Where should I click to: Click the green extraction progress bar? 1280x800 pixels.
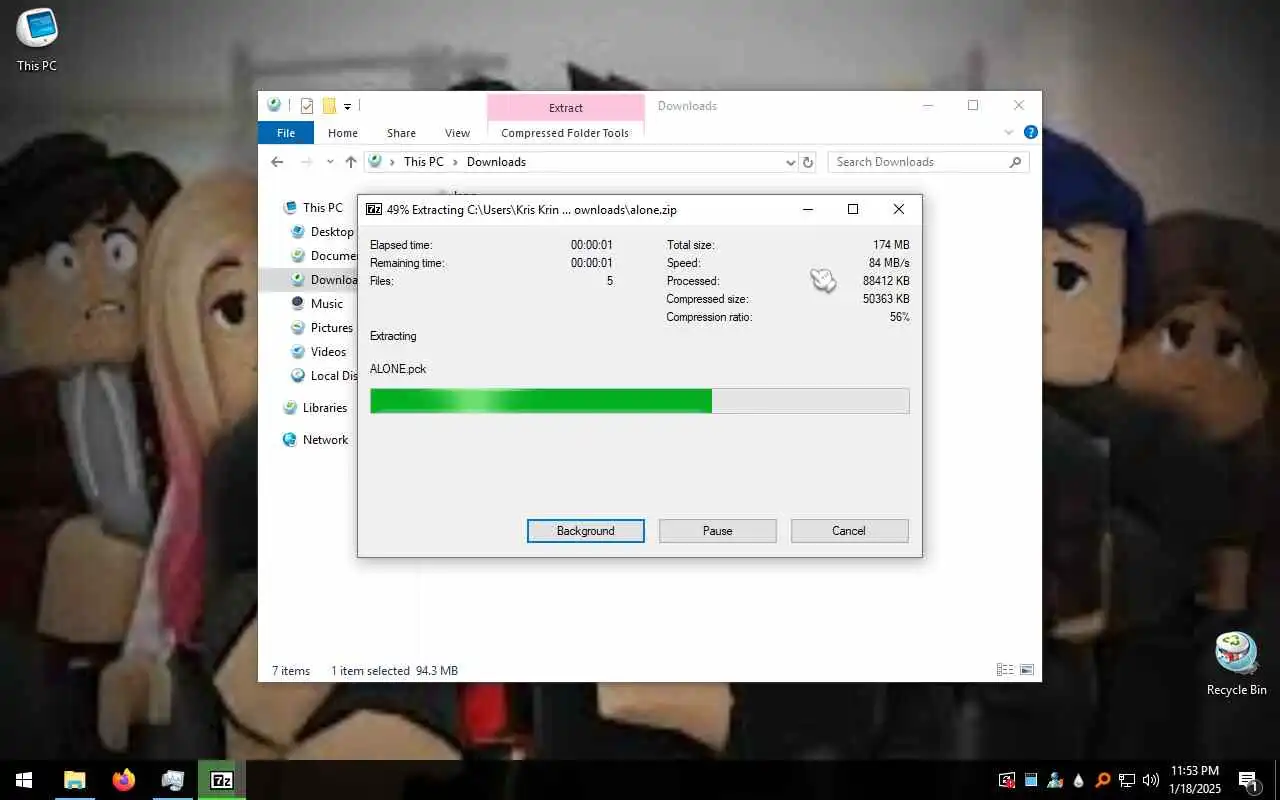click(x=640, y=401)
